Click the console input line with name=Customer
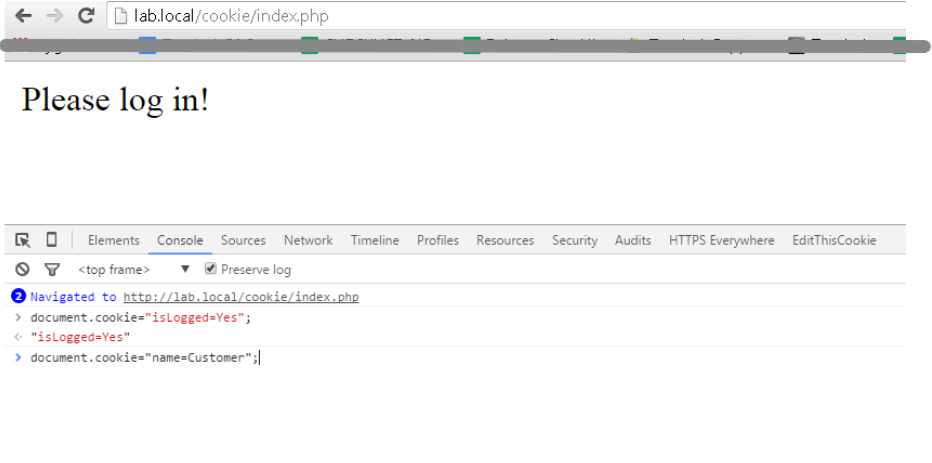 (x=145, y=357)
